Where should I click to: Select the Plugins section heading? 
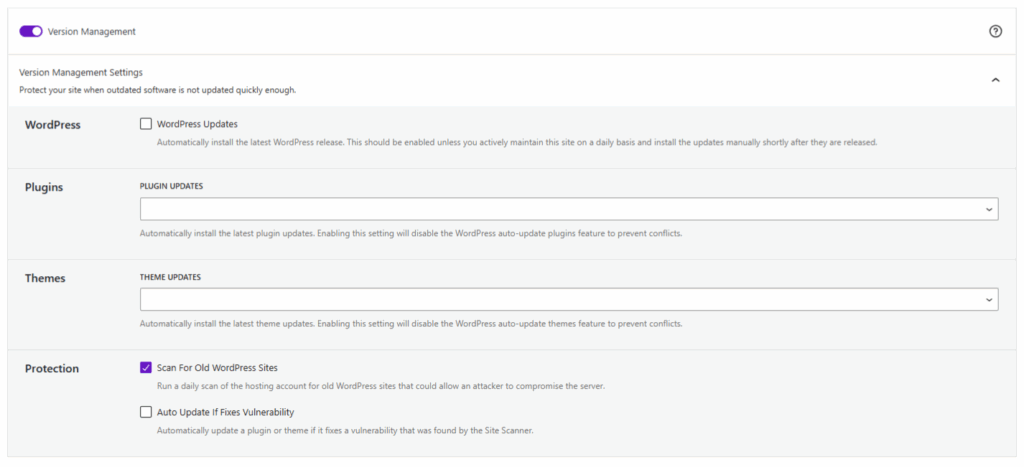coord(44,187)
